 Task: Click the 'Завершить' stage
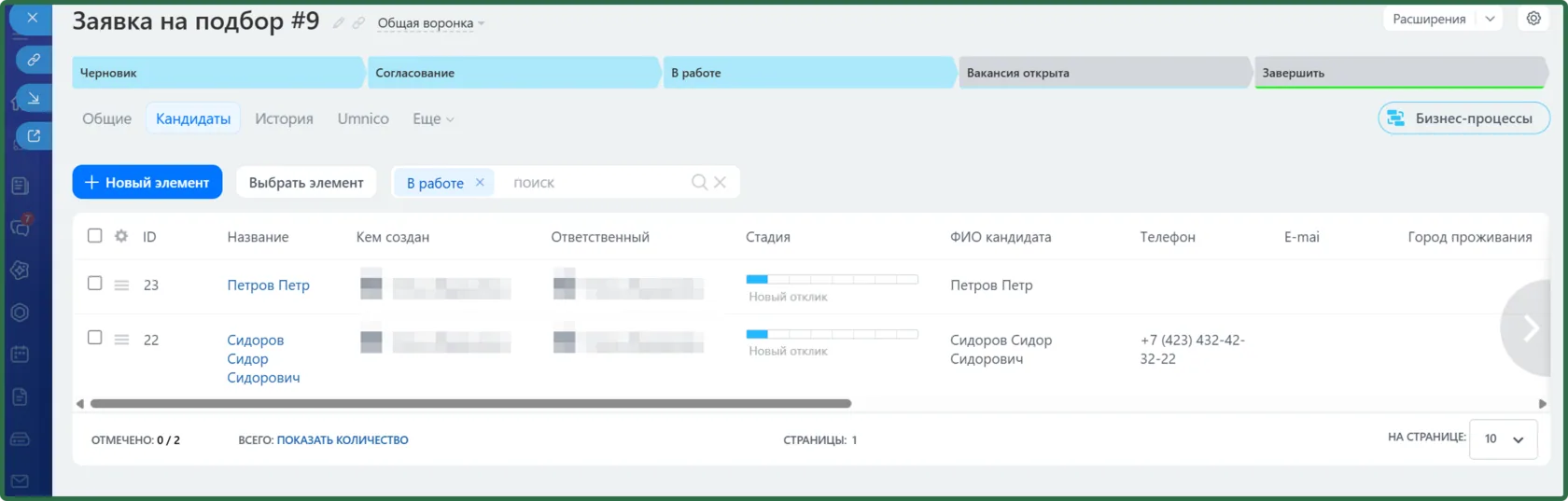tap(1400, 73)
